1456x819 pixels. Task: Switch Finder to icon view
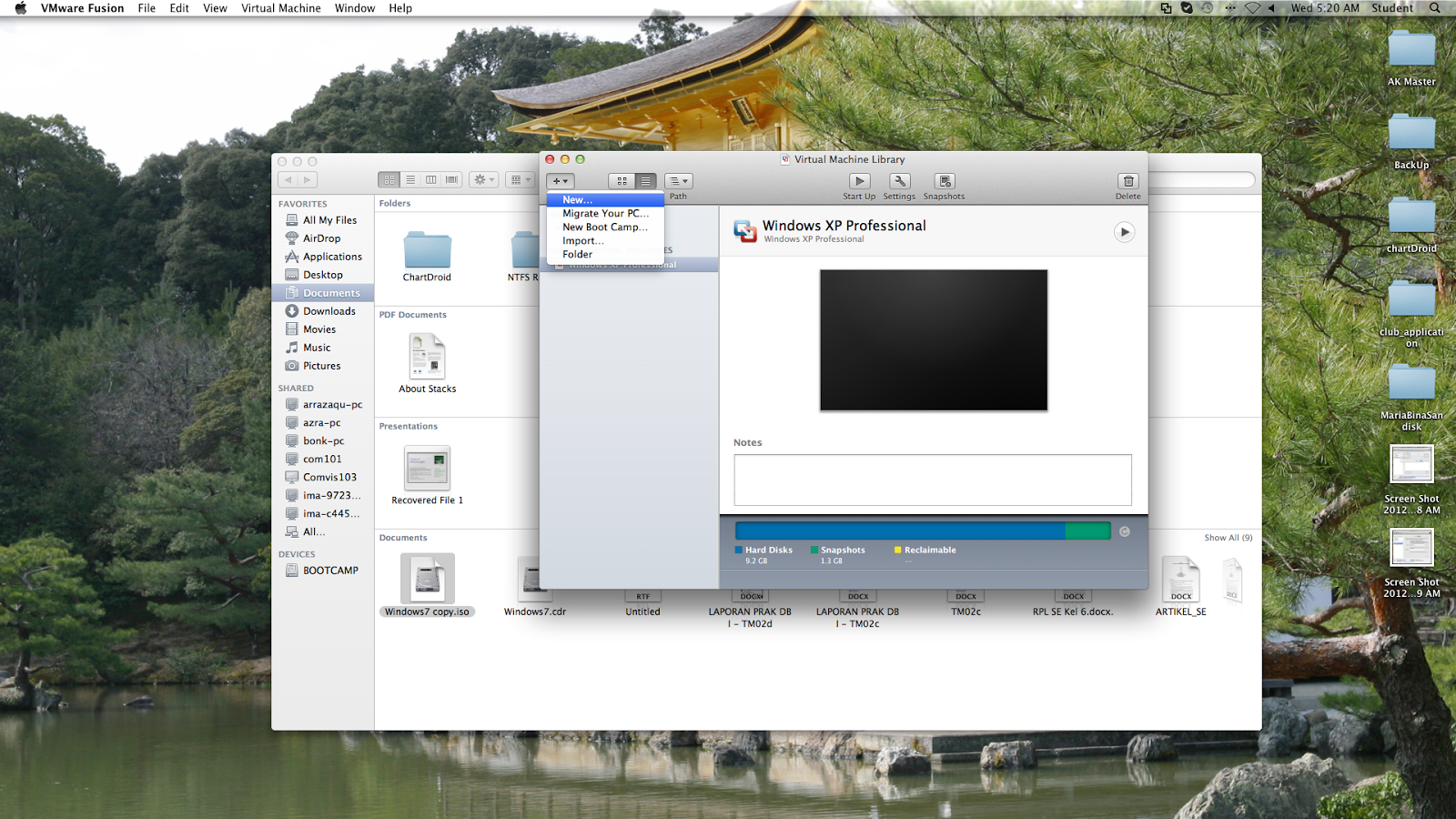click(389, 180)
